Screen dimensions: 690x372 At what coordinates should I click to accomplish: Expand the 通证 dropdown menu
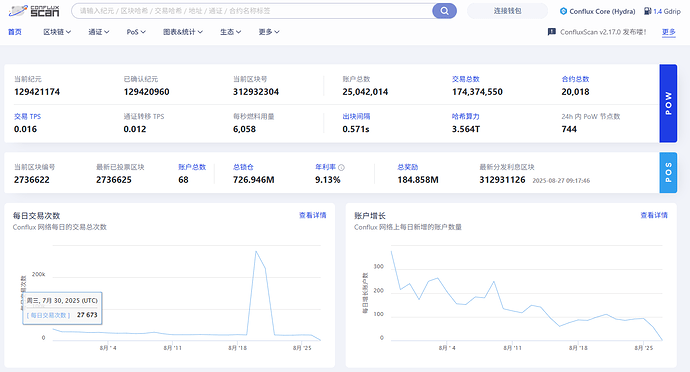(99, 32)
